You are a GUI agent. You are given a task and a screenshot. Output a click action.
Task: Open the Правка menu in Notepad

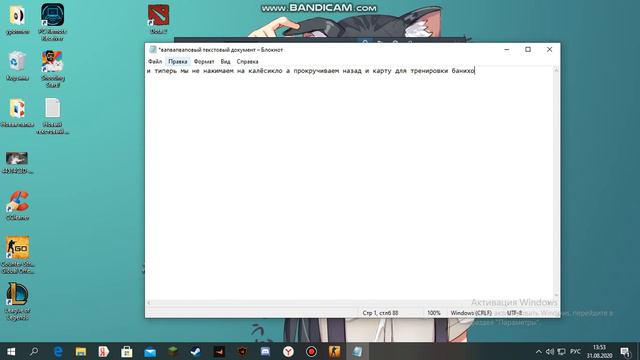pyautogui.click(x=178, y=61)
